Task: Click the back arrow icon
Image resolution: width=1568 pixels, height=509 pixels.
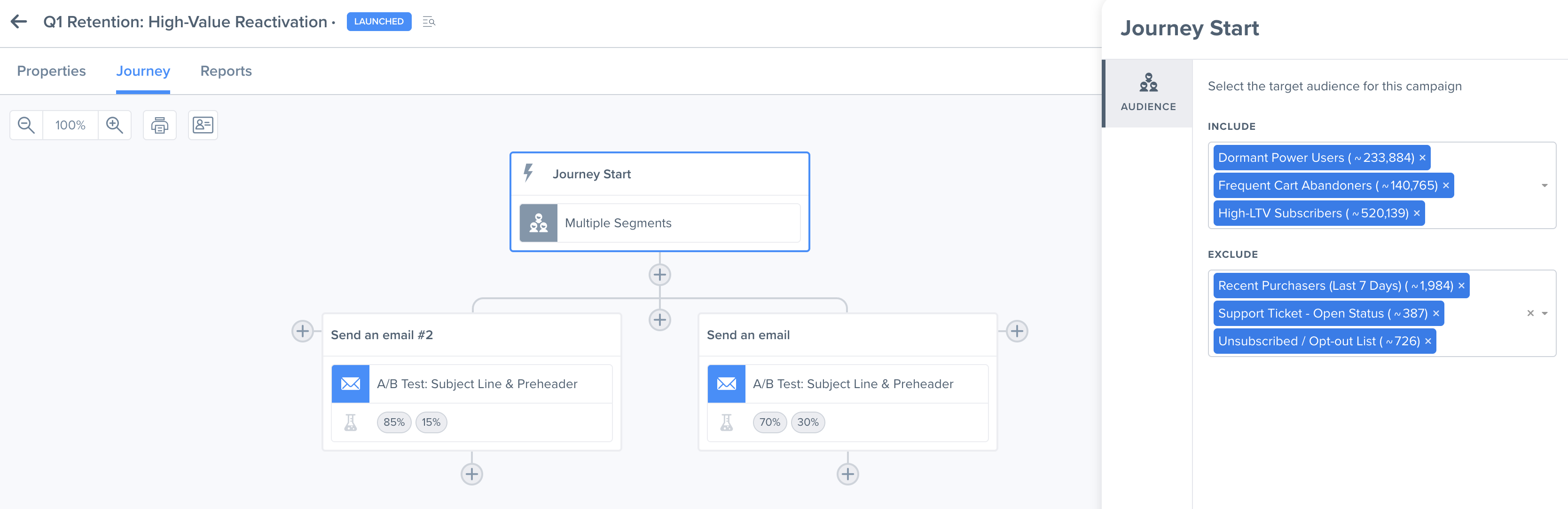Action: pyautogui.click(x=19, y=22)
